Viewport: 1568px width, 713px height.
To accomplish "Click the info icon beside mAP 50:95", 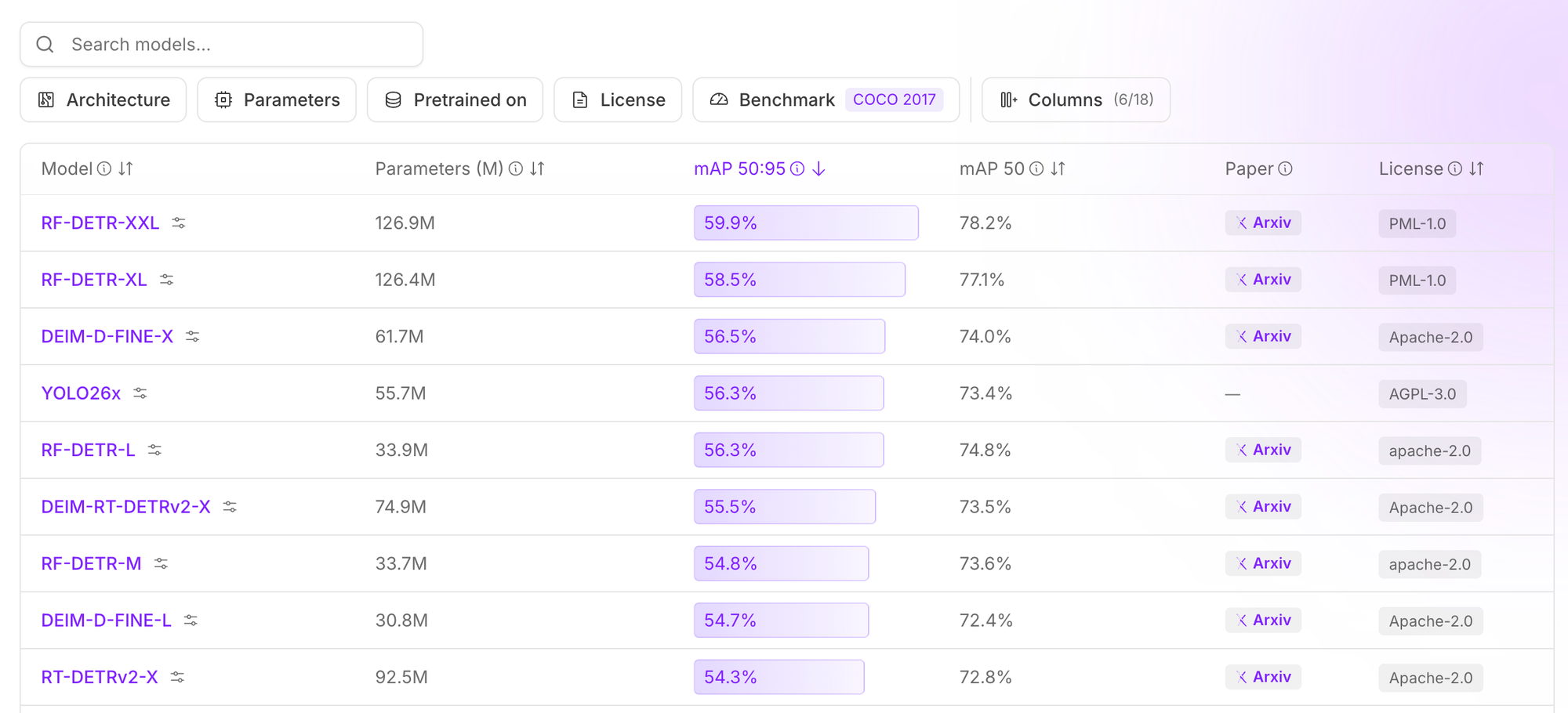I will (x=797, y=168).
